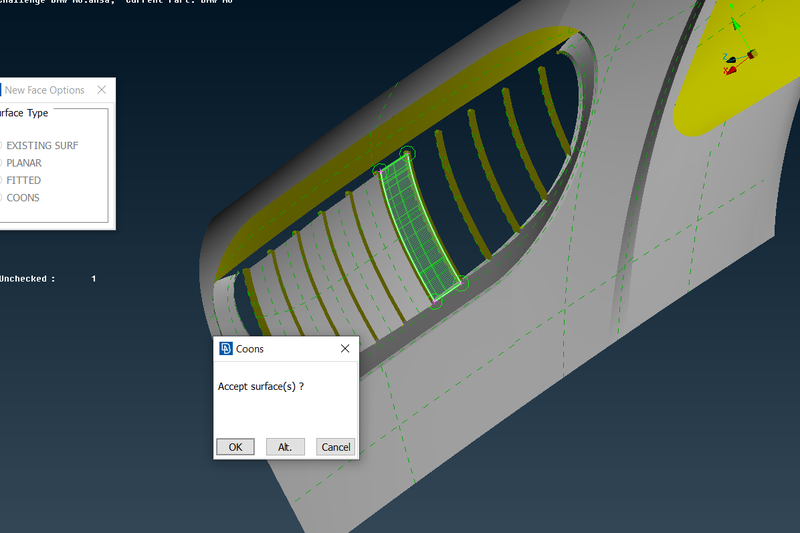Click the highlighted green Coons surface preview
Screen dimensions: 800x533
(419, 229)
